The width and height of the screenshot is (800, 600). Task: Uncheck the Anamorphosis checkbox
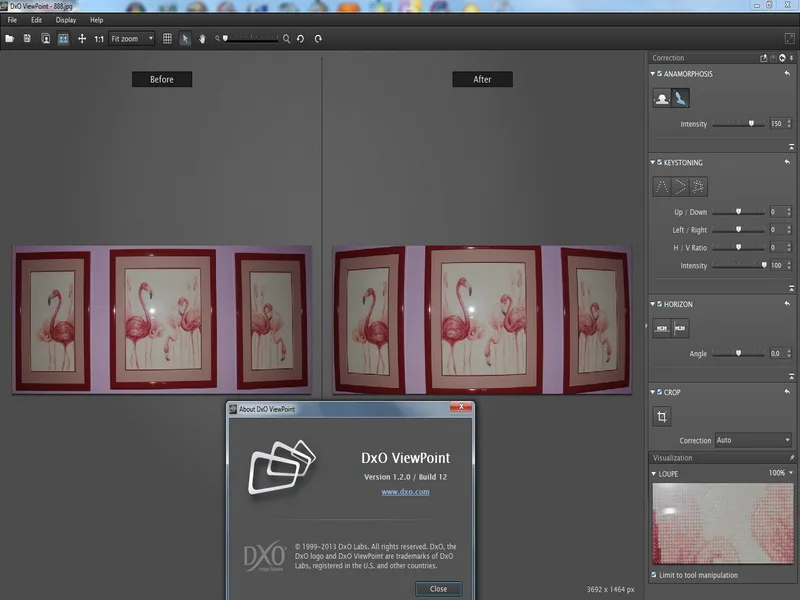click(x=659, y=74)
